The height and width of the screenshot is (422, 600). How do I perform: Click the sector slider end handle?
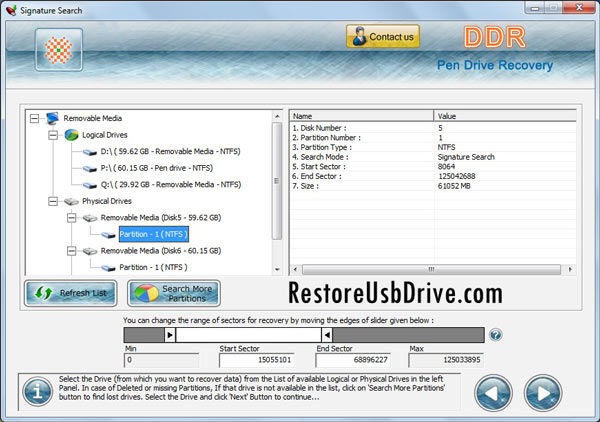pyautogui.click(x=327, y=335)
